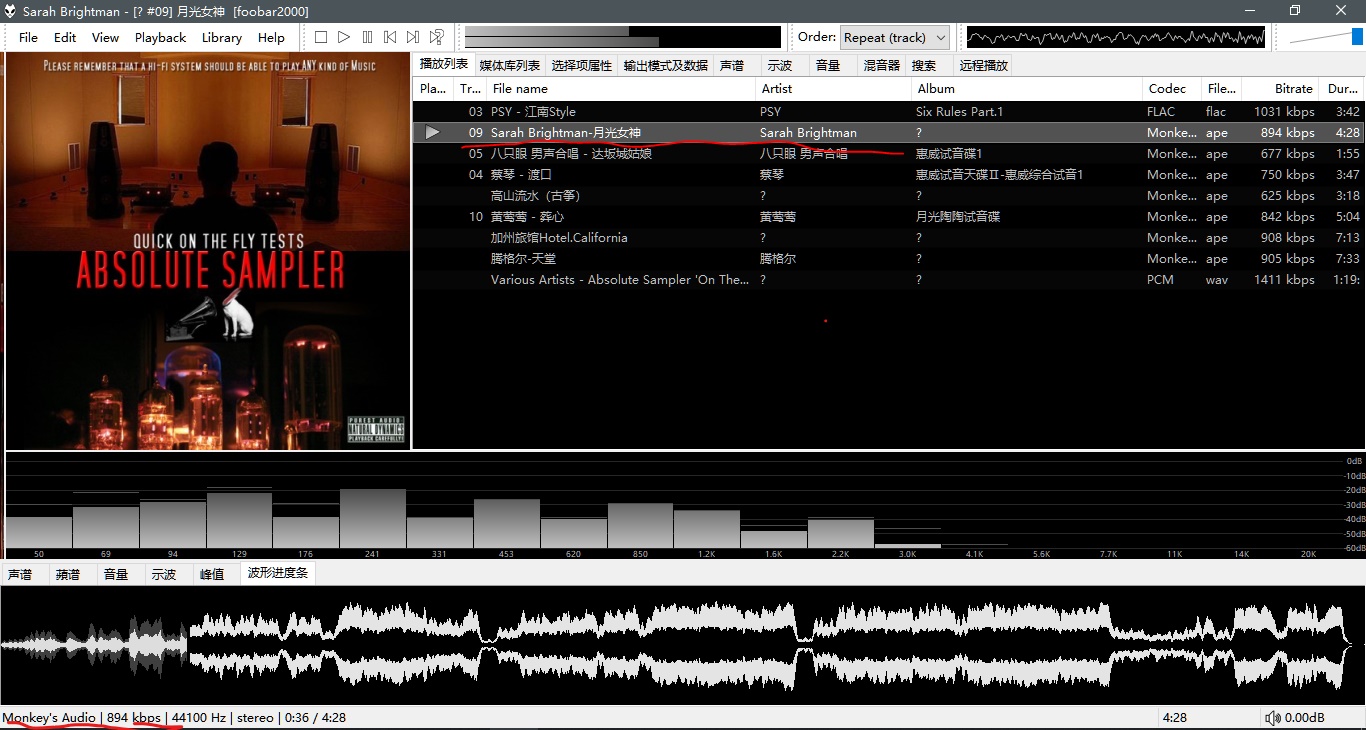
Task: Click the Absolute Sampler album cover art
Action: (208, 251)
